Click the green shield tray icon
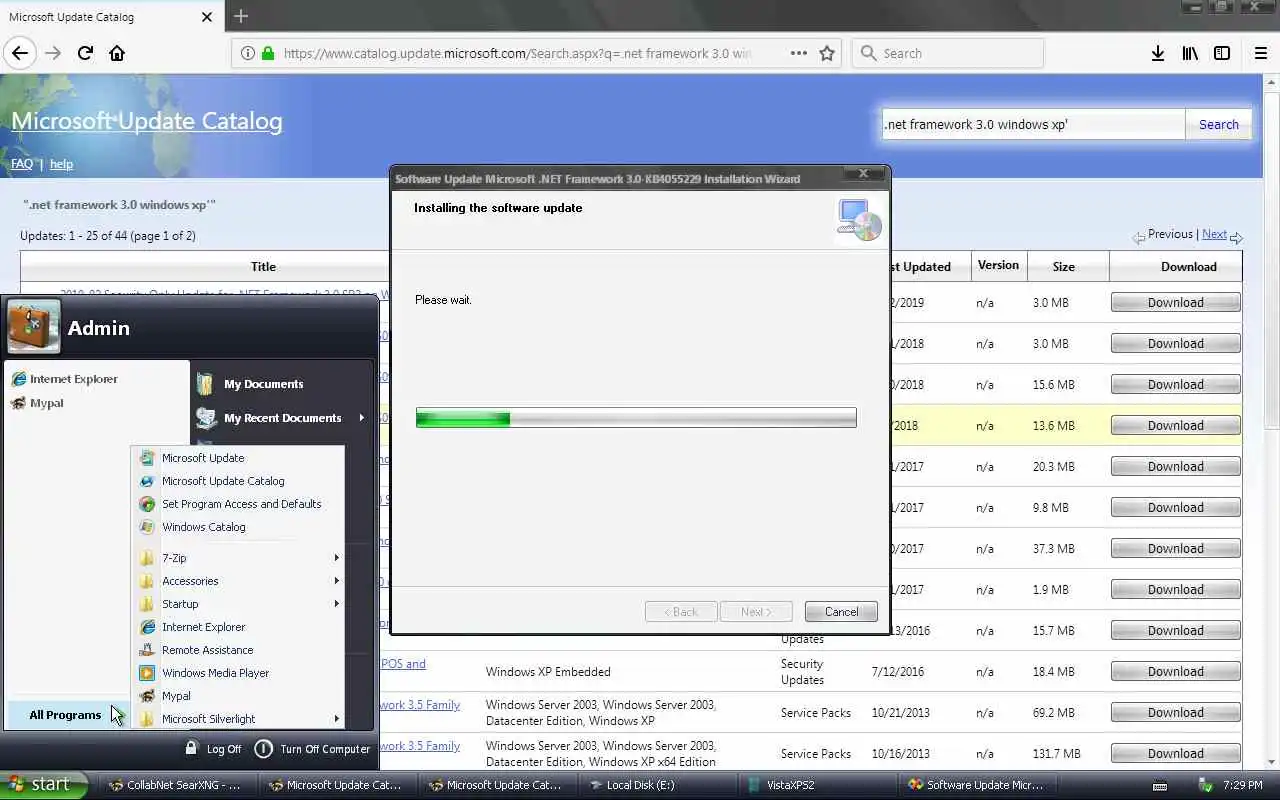This screenshot has width=1280, height=800. pyautogui.click(x=1206, y=785)
